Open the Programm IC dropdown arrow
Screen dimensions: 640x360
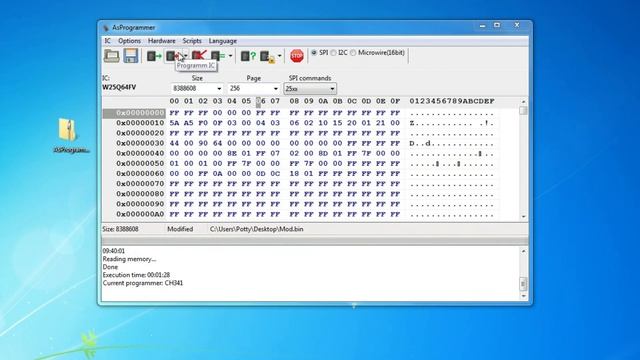[x=186, y=56]
